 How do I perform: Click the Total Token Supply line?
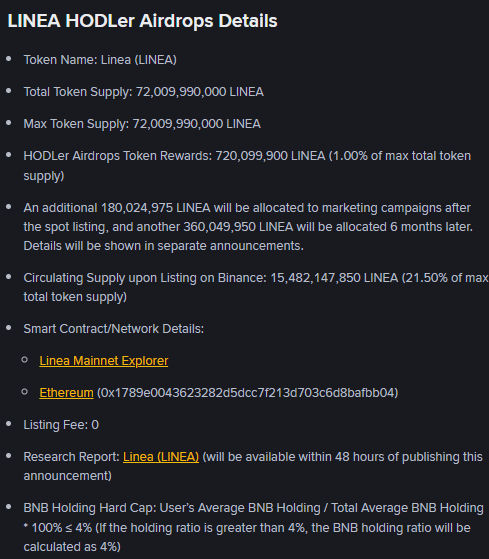pyautogui.click(x=143, y=92)
